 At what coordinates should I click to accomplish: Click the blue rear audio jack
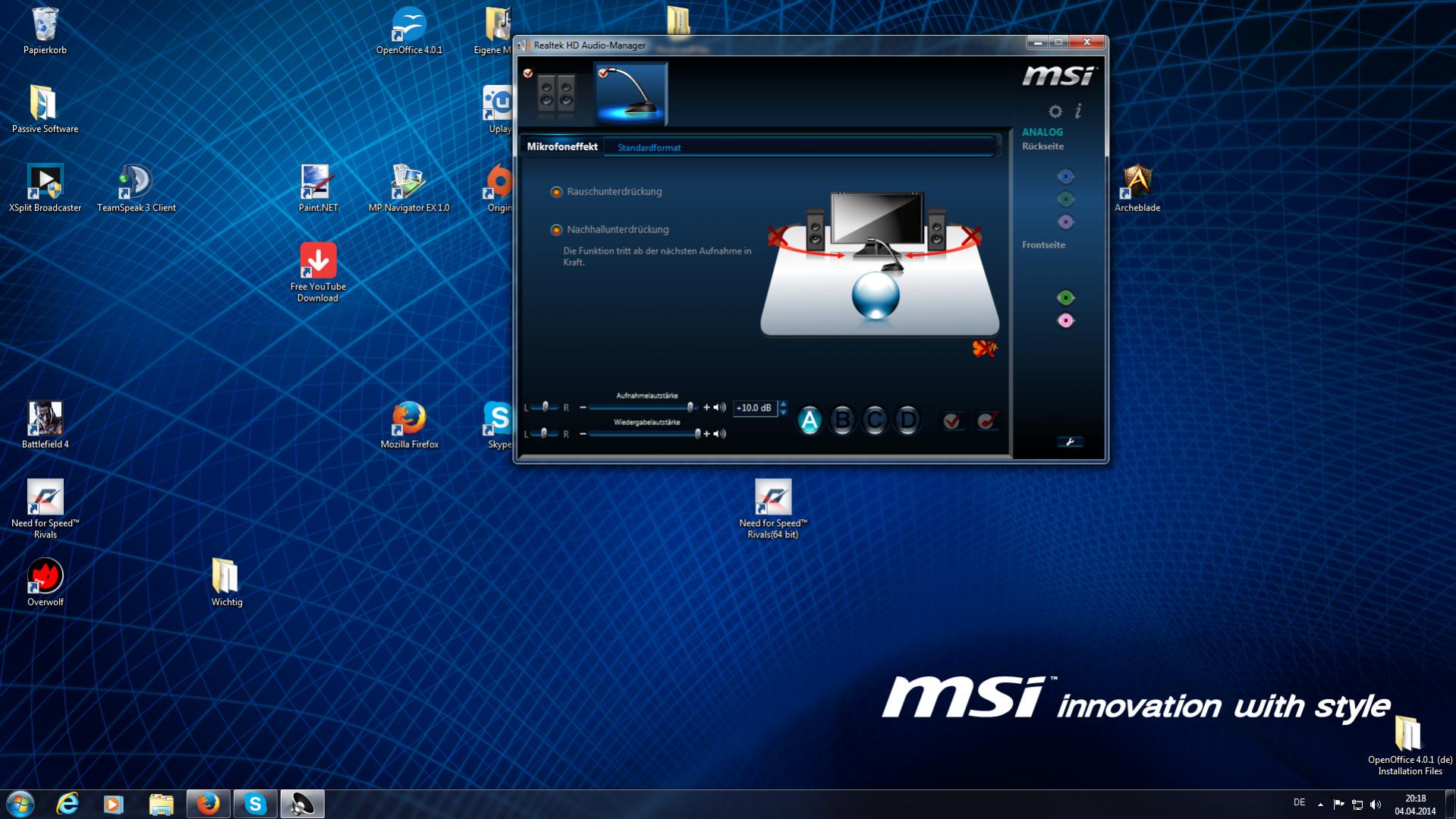point(1065,177)
